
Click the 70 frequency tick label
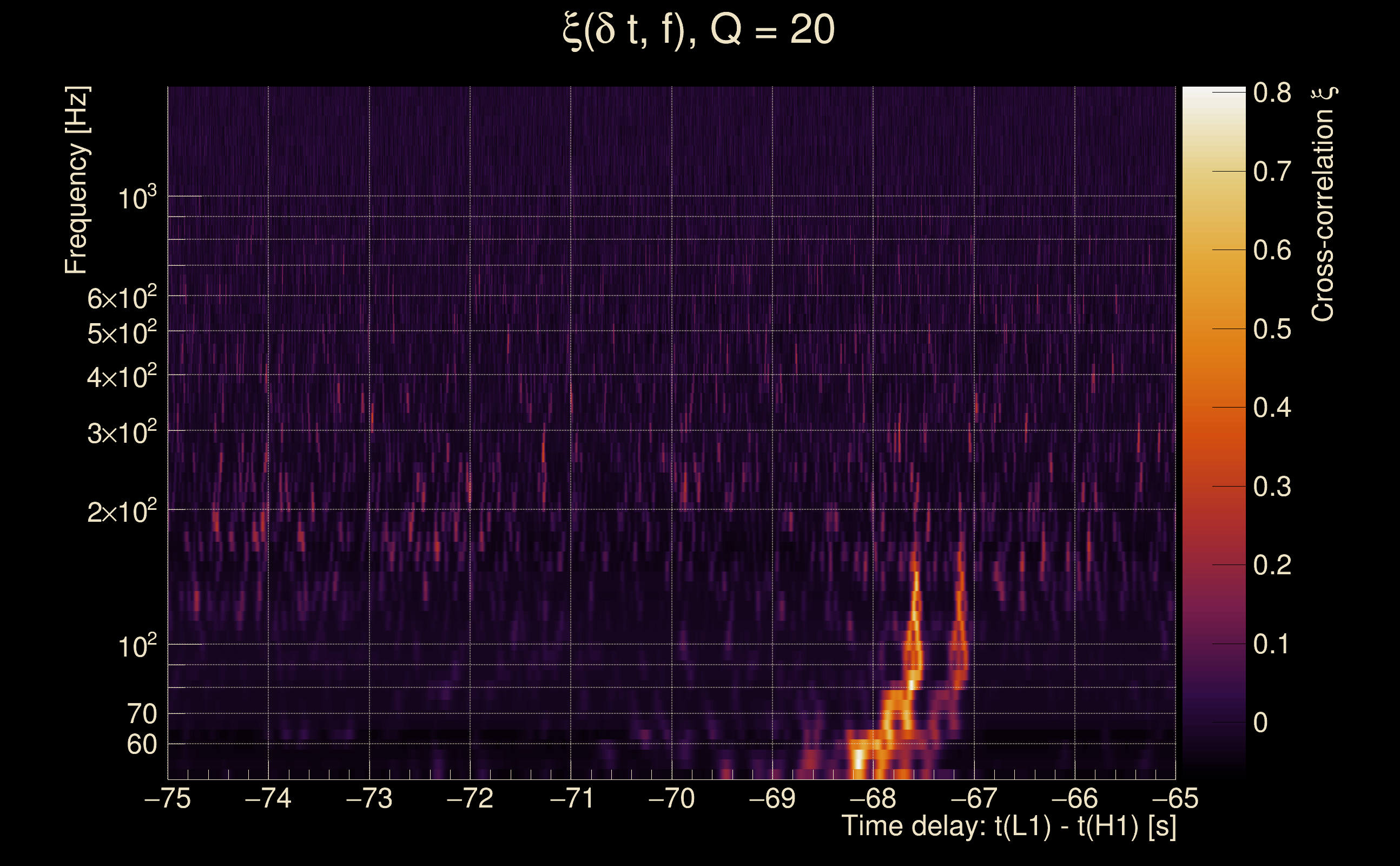pos(141,714)
